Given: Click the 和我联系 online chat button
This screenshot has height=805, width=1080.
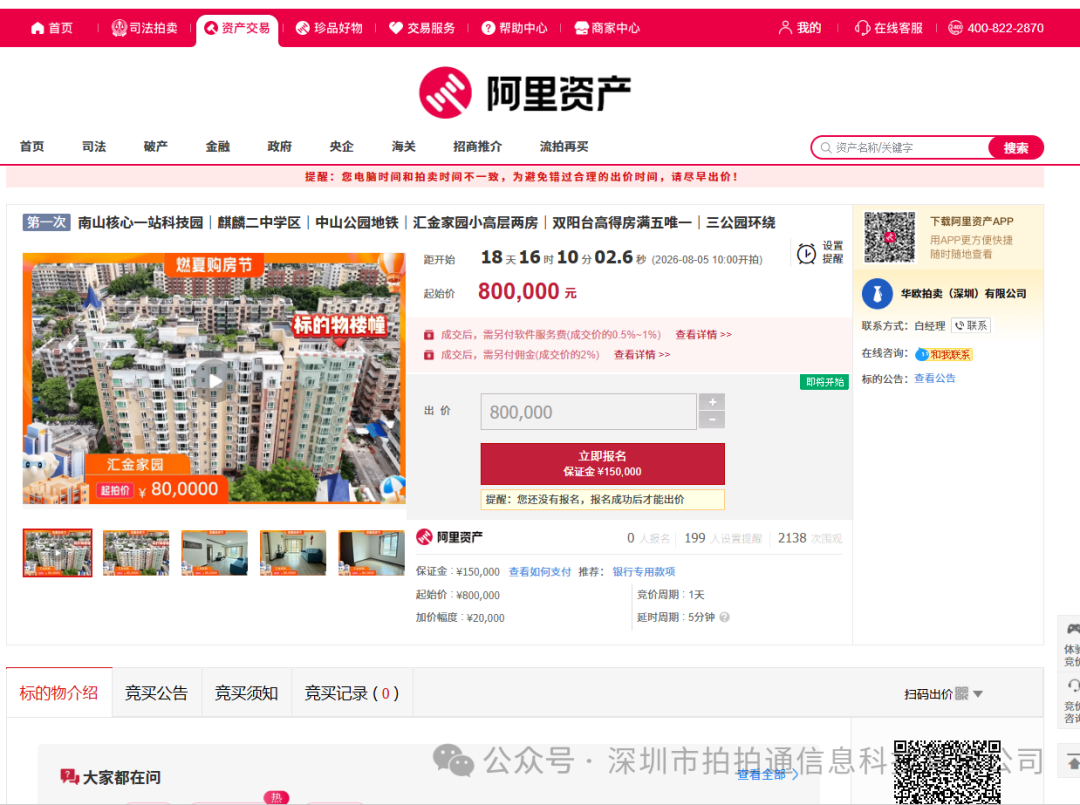Looking at the screenshot, I should 944,355.
